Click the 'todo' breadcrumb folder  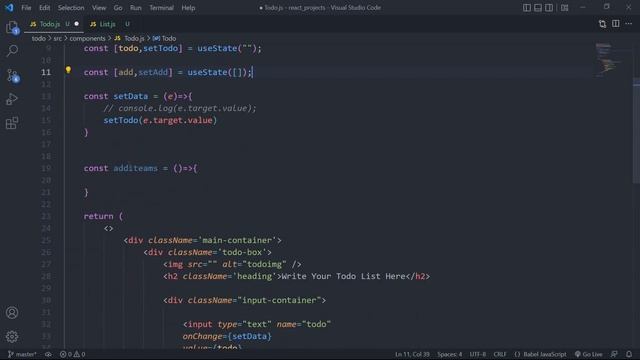coord(39,38)
